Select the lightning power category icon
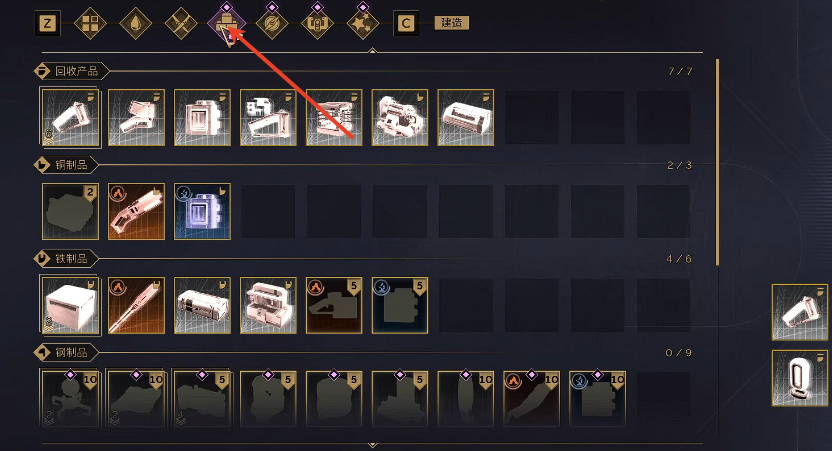The height and width of the screenshot is (451, 832). point(272,23)
